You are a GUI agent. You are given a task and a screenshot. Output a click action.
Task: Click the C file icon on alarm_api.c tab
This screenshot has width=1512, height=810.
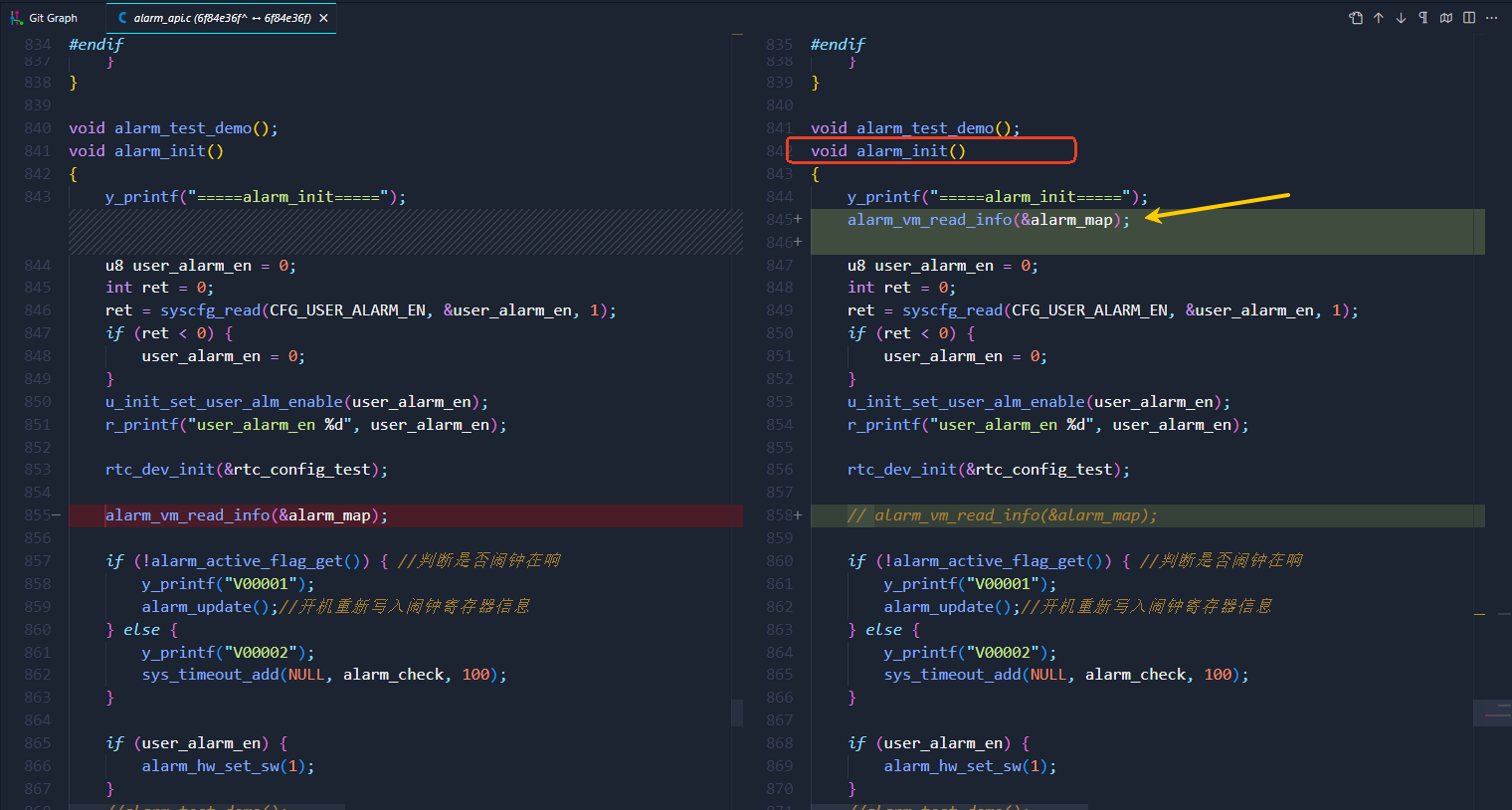[122, 18]
